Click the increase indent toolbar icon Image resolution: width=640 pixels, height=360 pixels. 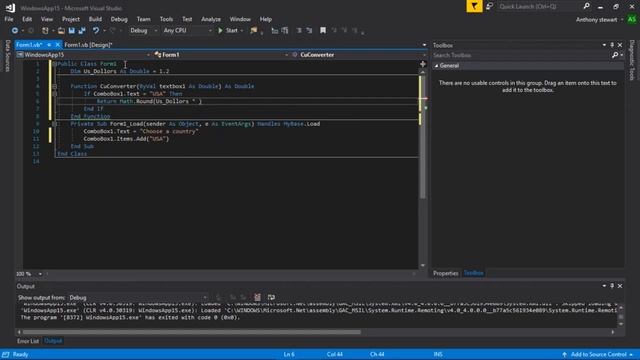(x=285, y=31)
